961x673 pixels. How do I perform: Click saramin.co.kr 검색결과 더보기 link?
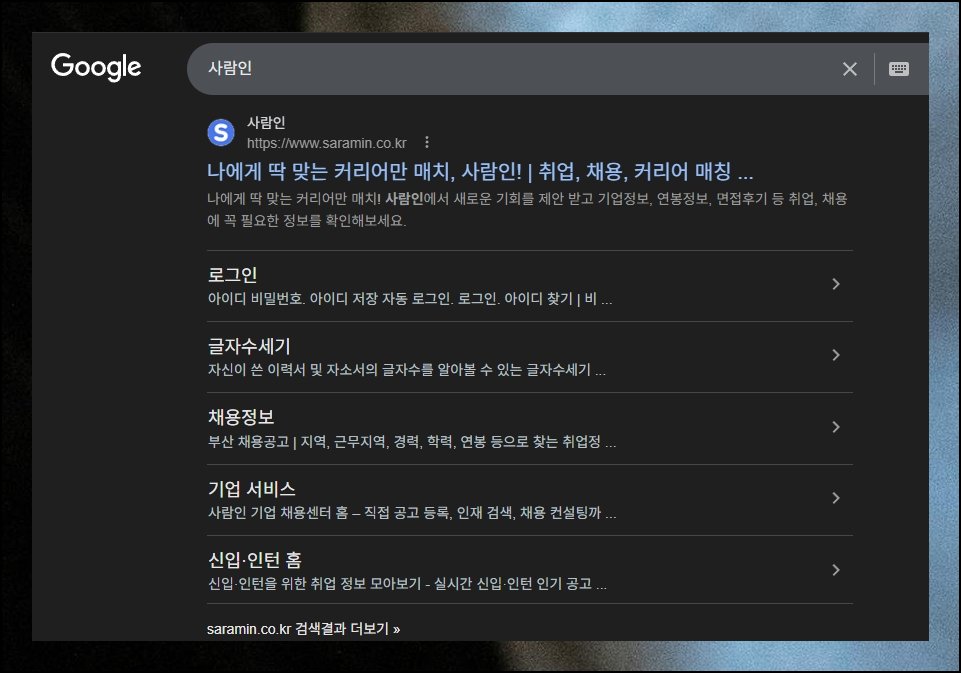[303, 629]
